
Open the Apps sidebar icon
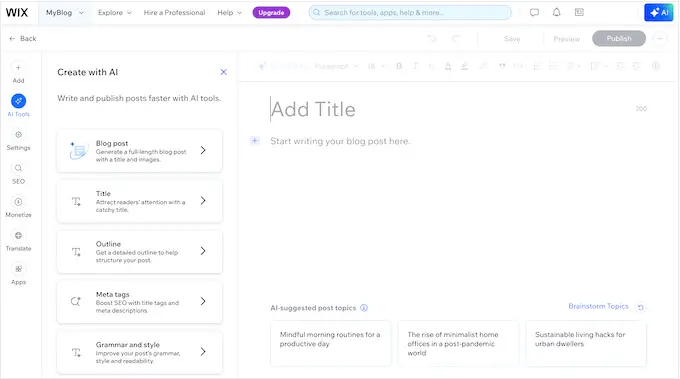pos(18,269)
